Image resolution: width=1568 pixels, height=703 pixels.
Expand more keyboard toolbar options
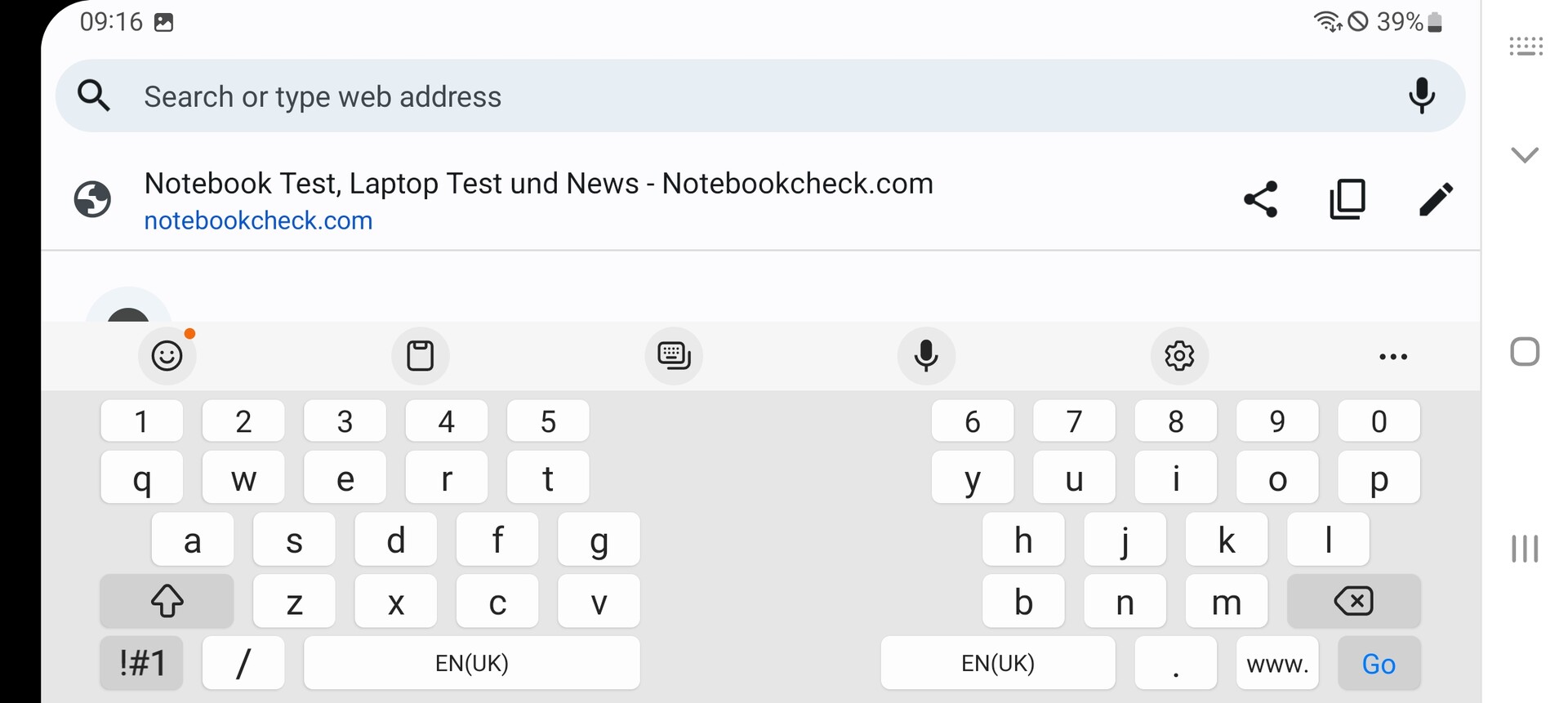(x=1392, y=357)
